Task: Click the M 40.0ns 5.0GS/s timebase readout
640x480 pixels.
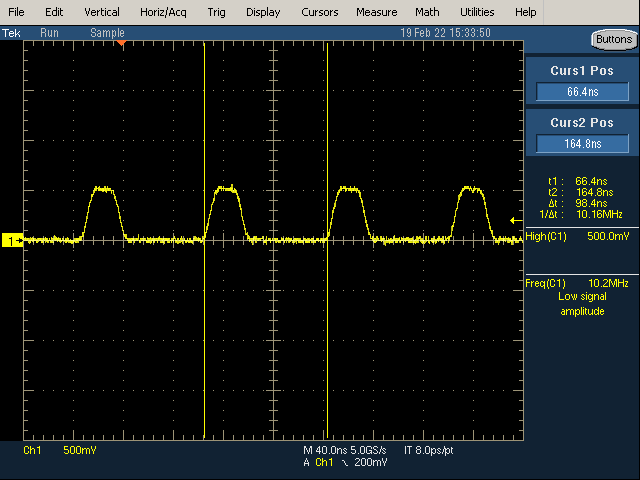Action: point(344,450)
